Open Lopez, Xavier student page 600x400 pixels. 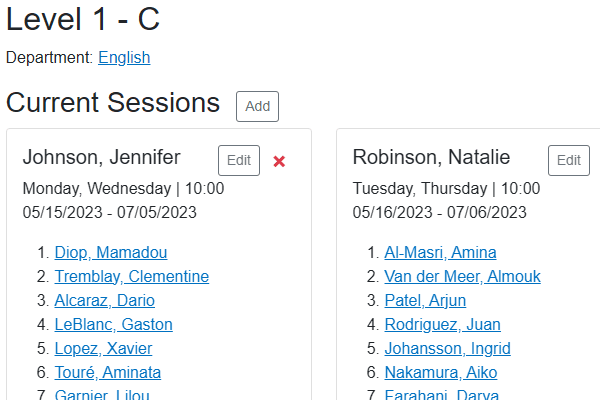[x=103, y=348]
